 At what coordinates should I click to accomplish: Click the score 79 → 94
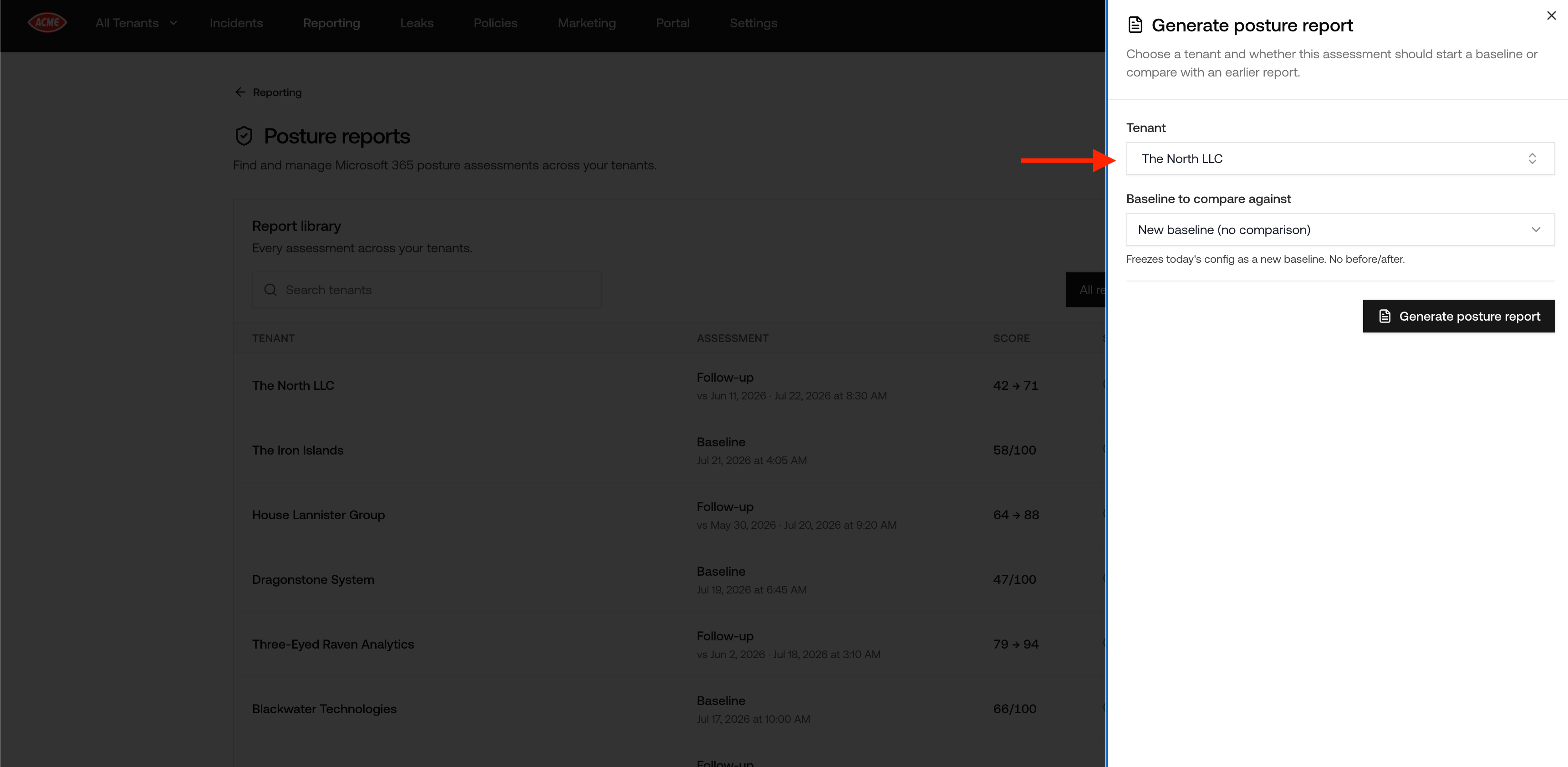click(1016, 644)
